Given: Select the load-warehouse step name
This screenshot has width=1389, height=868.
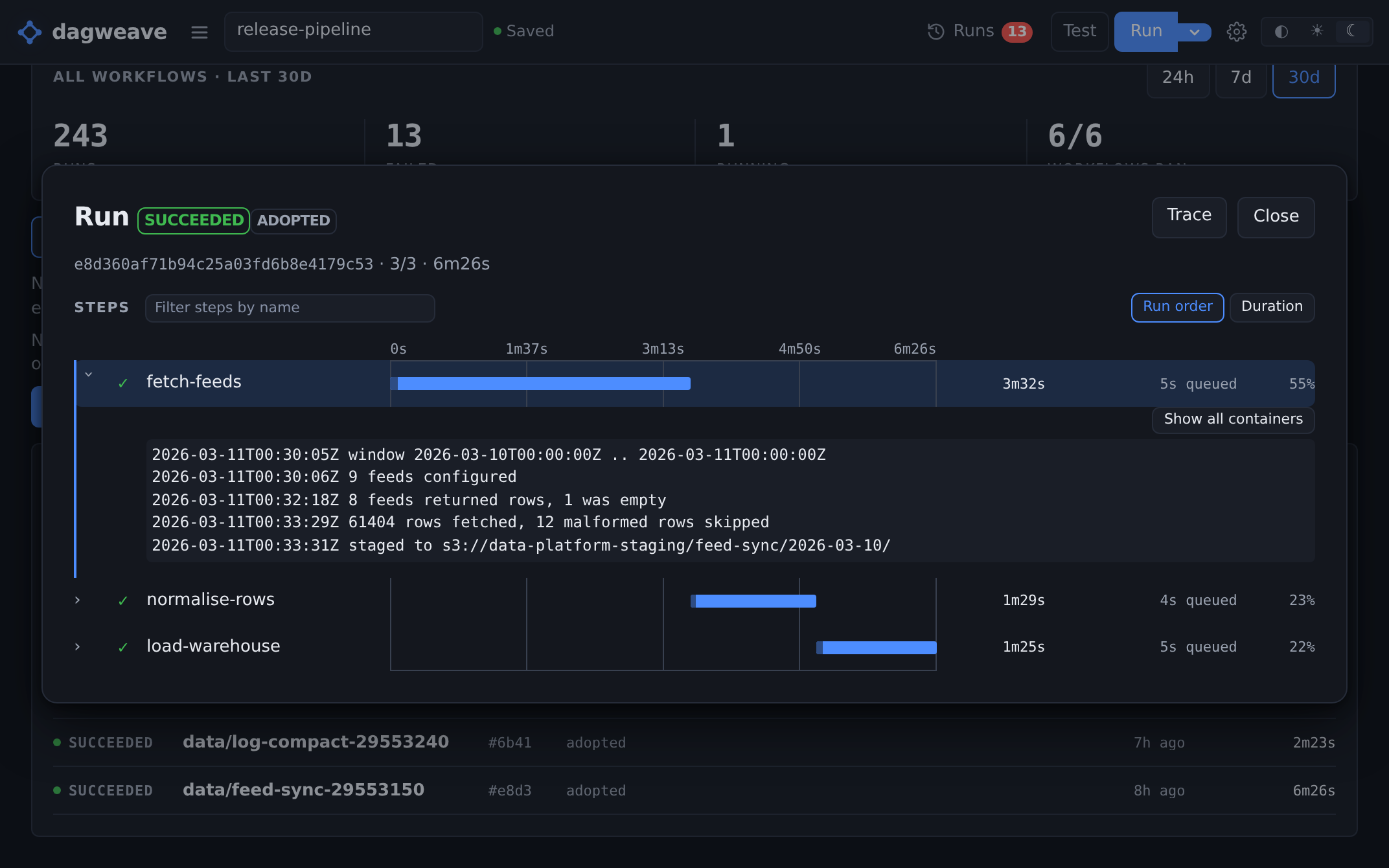Looking at the screenshot, I should pyautogui.click(x=213, y=646).
